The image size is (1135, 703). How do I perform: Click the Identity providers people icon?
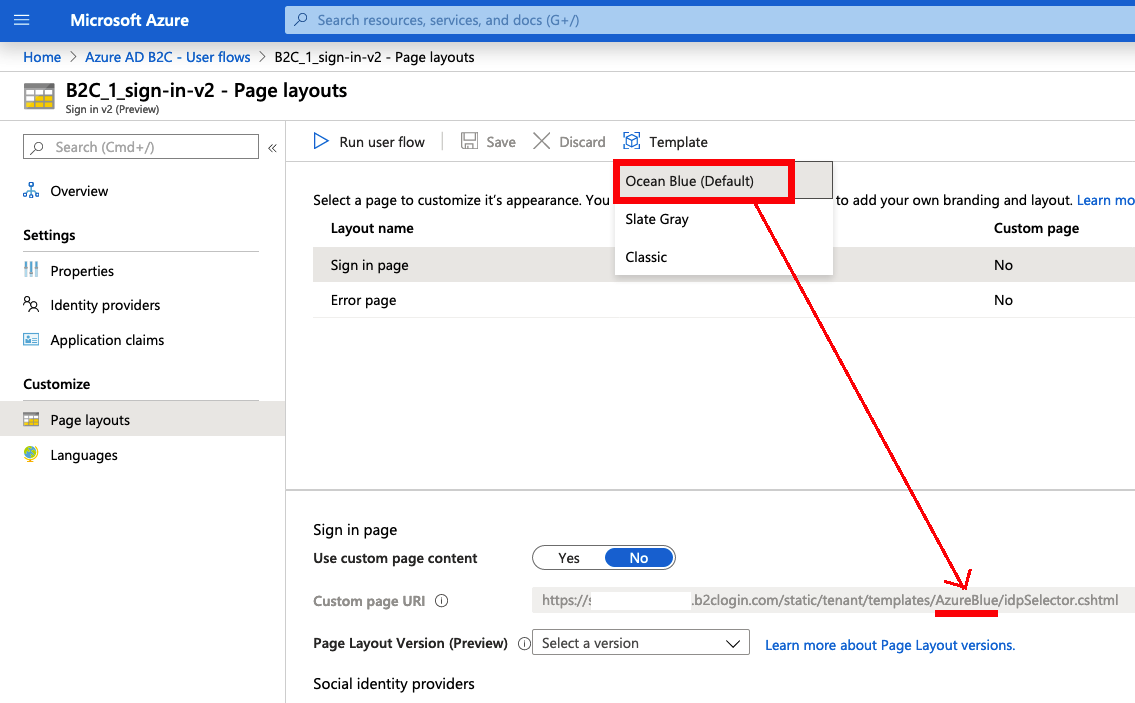click(31, 304)
